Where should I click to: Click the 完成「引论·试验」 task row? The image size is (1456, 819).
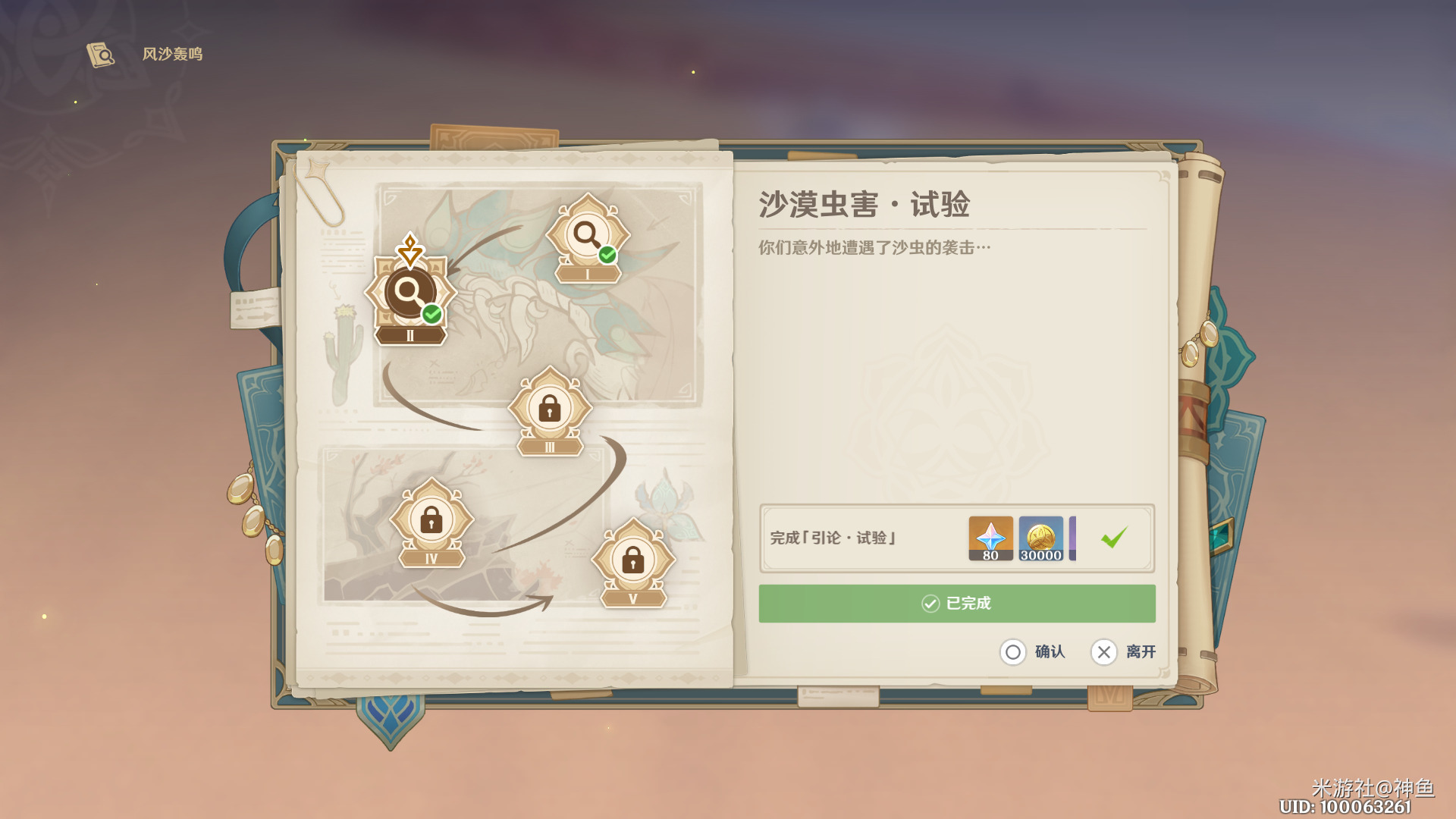[x=957, y=538]
